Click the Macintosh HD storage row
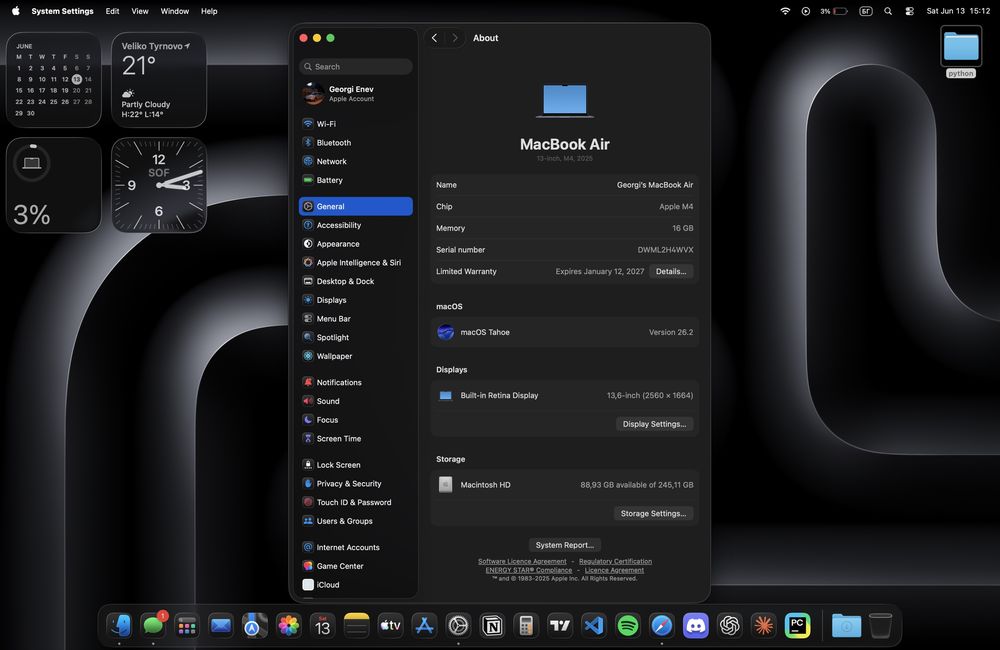 click(x=564, y=485)
